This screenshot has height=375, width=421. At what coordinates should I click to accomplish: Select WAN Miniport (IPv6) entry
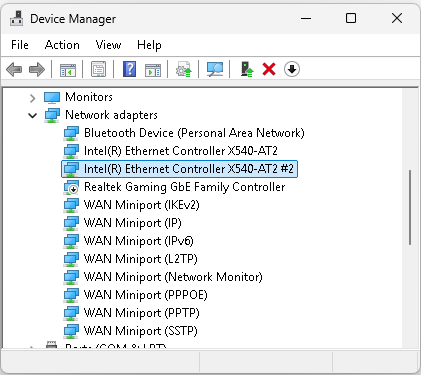[138, 241]
